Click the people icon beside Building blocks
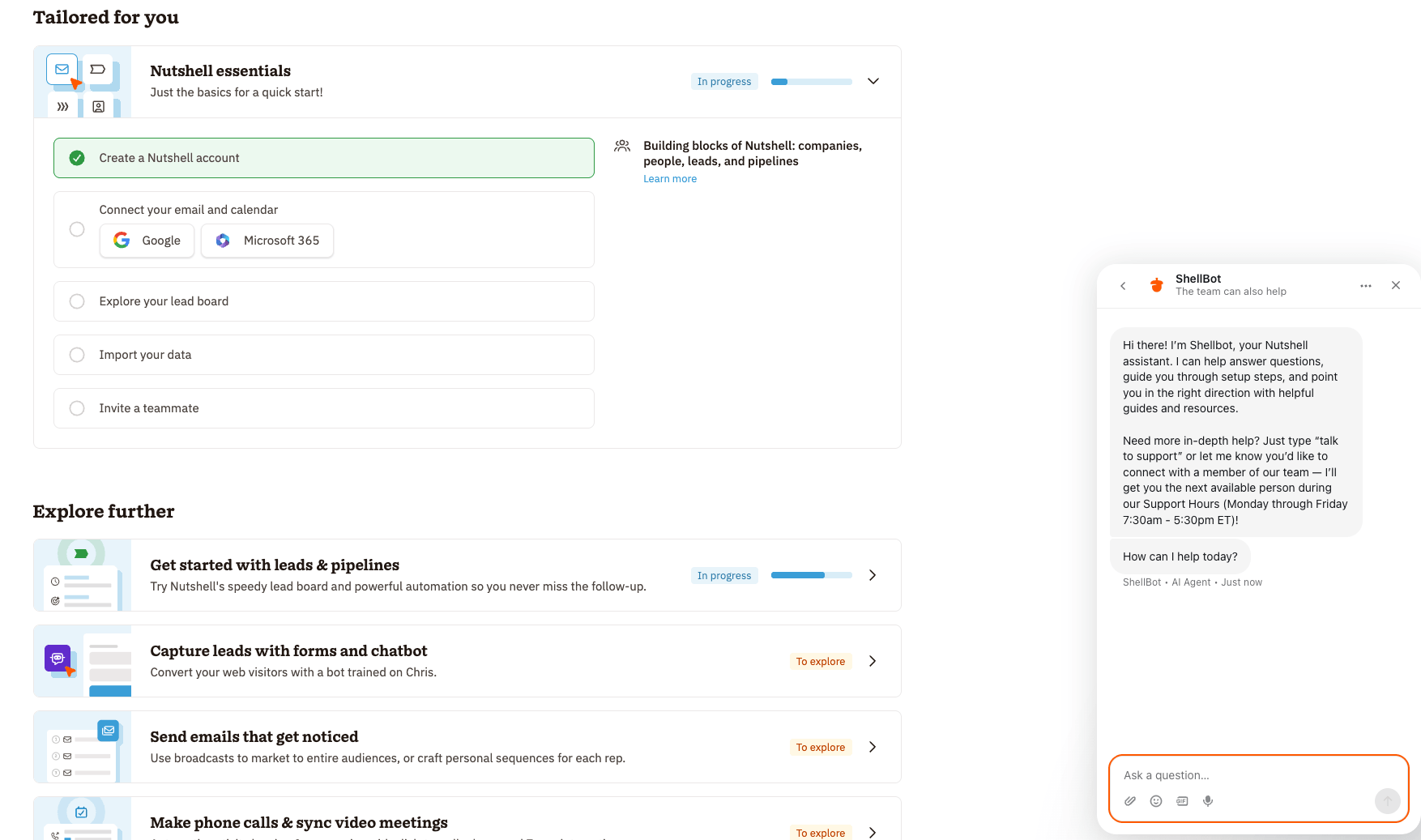This screenshot has width=1421, height=840. coord(622,146)
